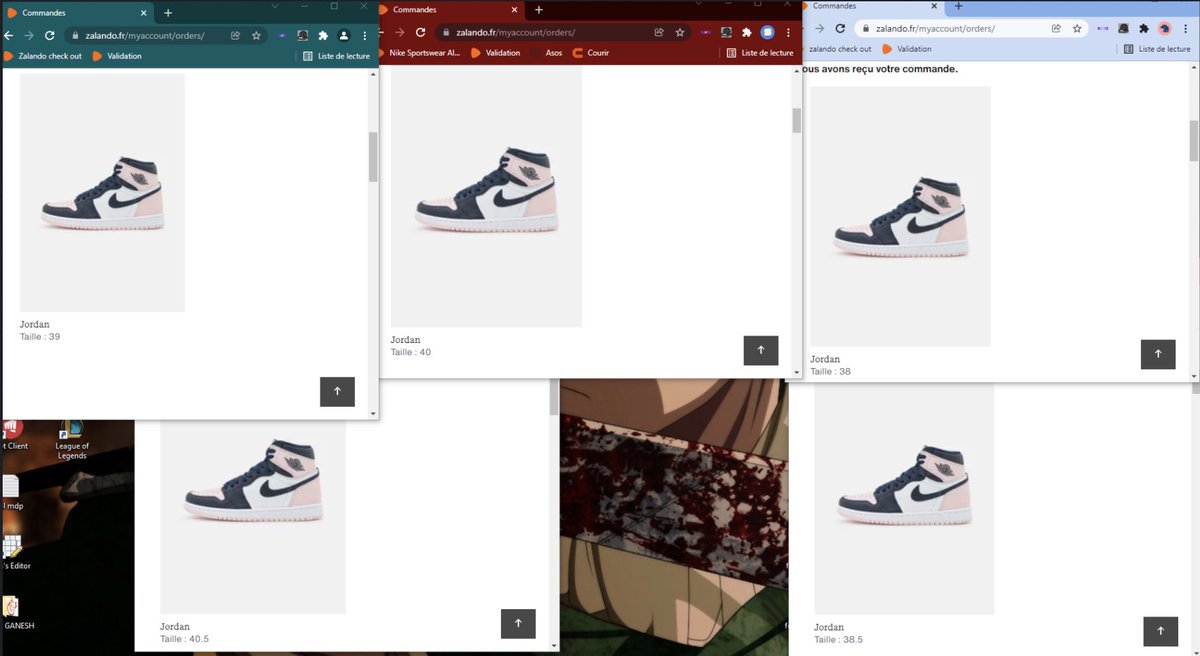Click back-to-top arrow in size 40.5 window
1200x656 pixels.
pos(518,623)
